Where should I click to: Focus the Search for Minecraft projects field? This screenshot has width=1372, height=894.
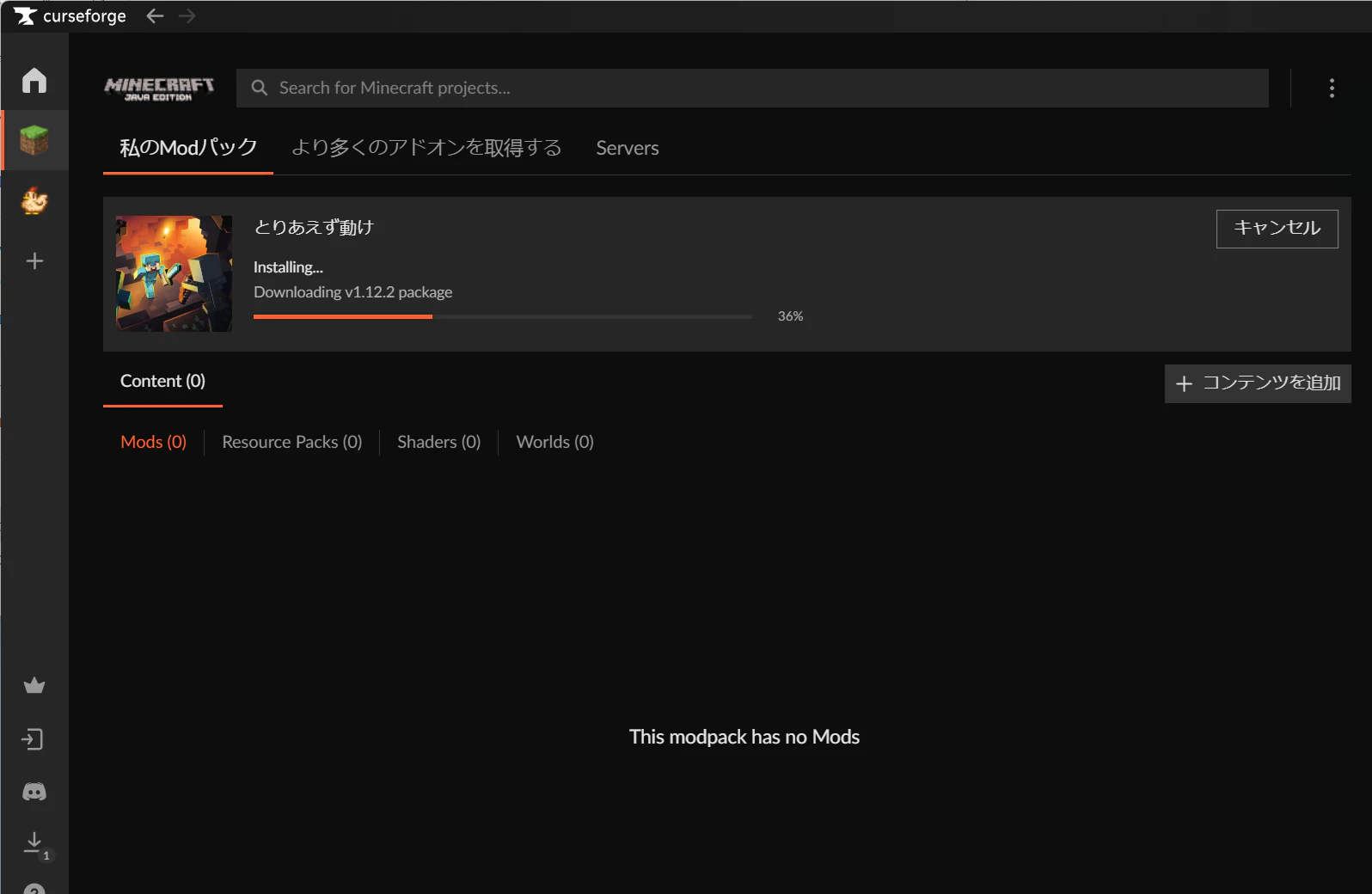752,88
